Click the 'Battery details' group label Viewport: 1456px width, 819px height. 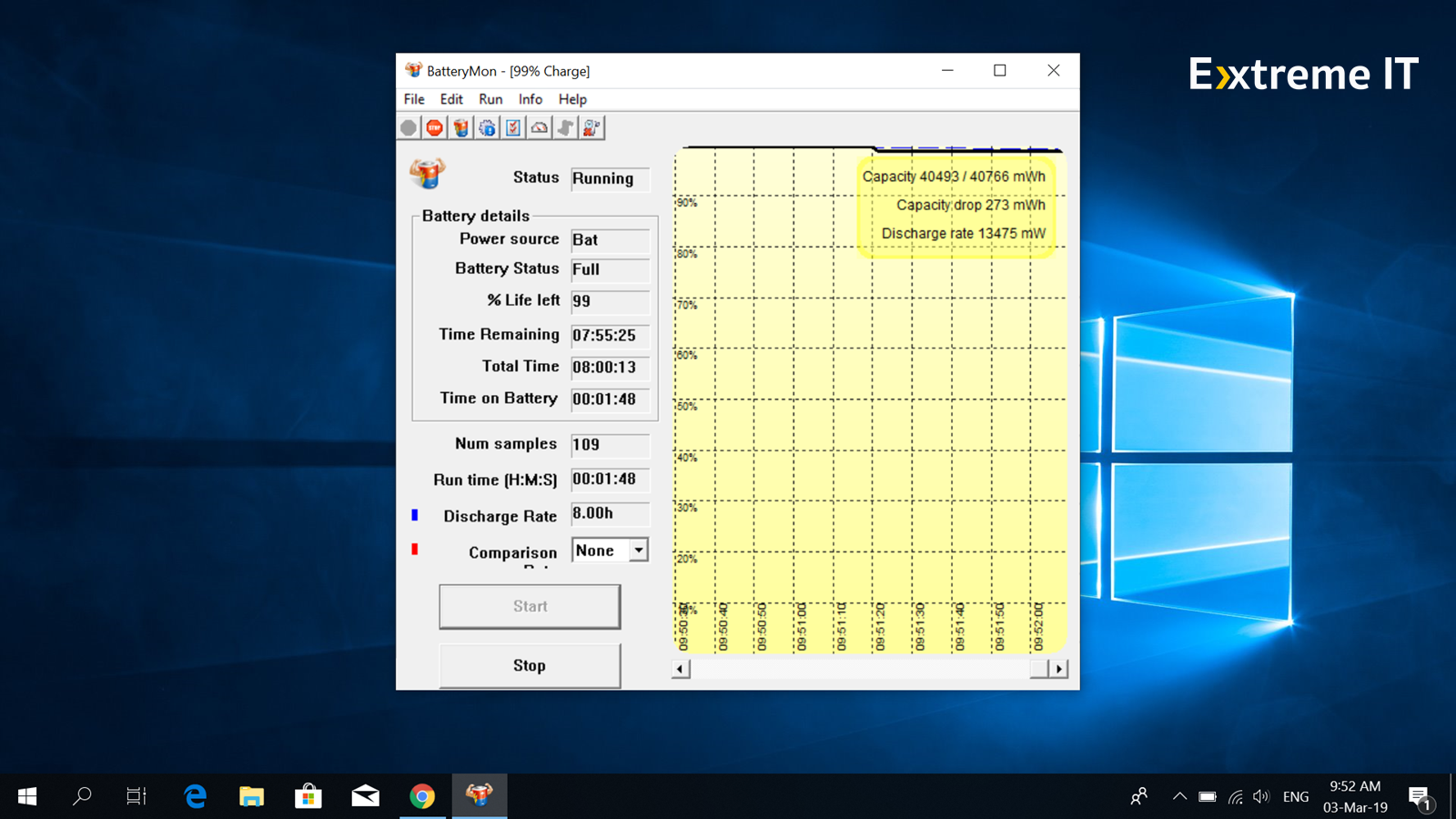click(x=475, y=216)
